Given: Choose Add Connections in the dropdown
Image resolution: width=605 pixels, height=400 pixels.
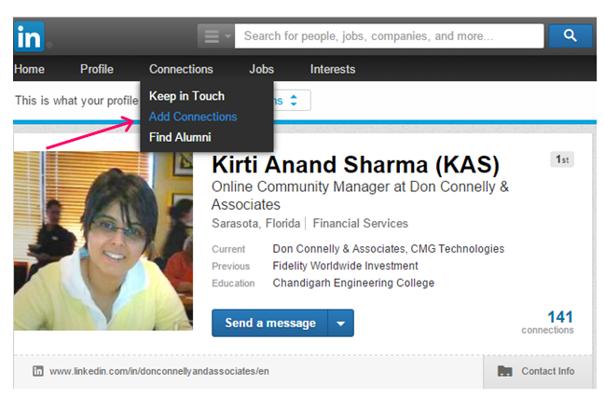Looking at the screenshot, I should coord(193,117).
